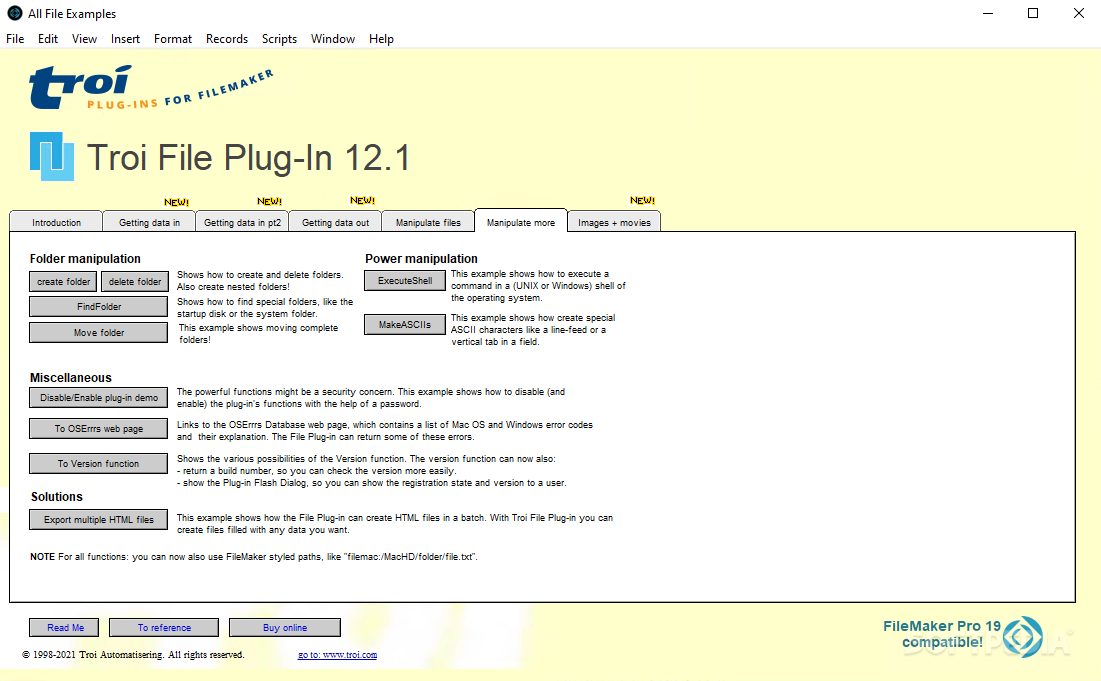Click Export multiple HTML files button
The height and width of the screenshot is (681, 1101).
click(x=98, y=520)
